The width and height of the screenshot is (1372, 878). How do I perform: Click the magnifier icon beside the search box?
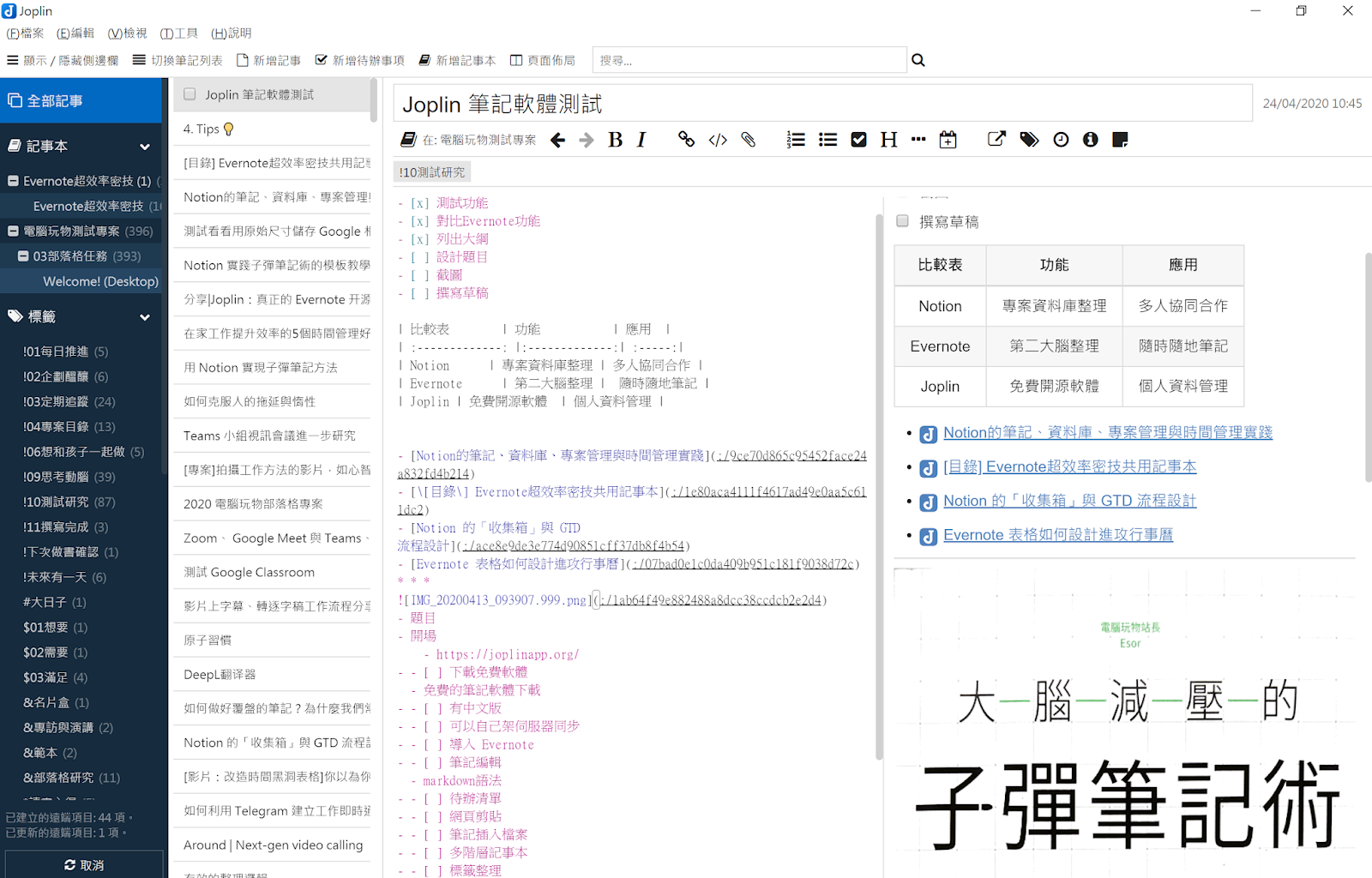(x=918, y=60)
